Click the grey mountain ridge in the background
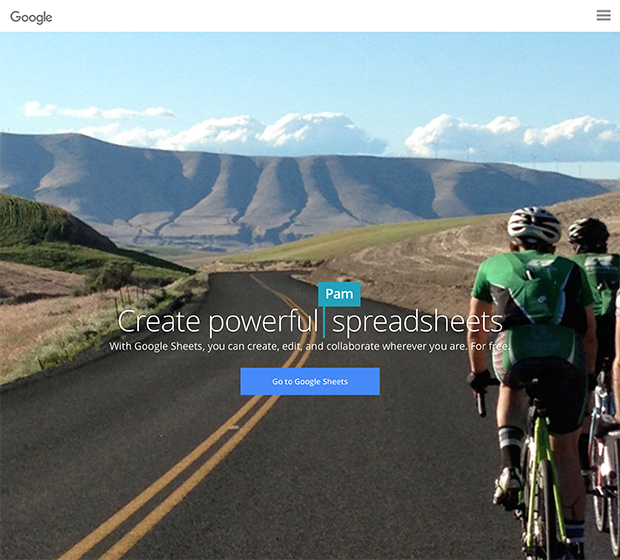This screenshot has width=620, height=560. click(x=277, y=194)
